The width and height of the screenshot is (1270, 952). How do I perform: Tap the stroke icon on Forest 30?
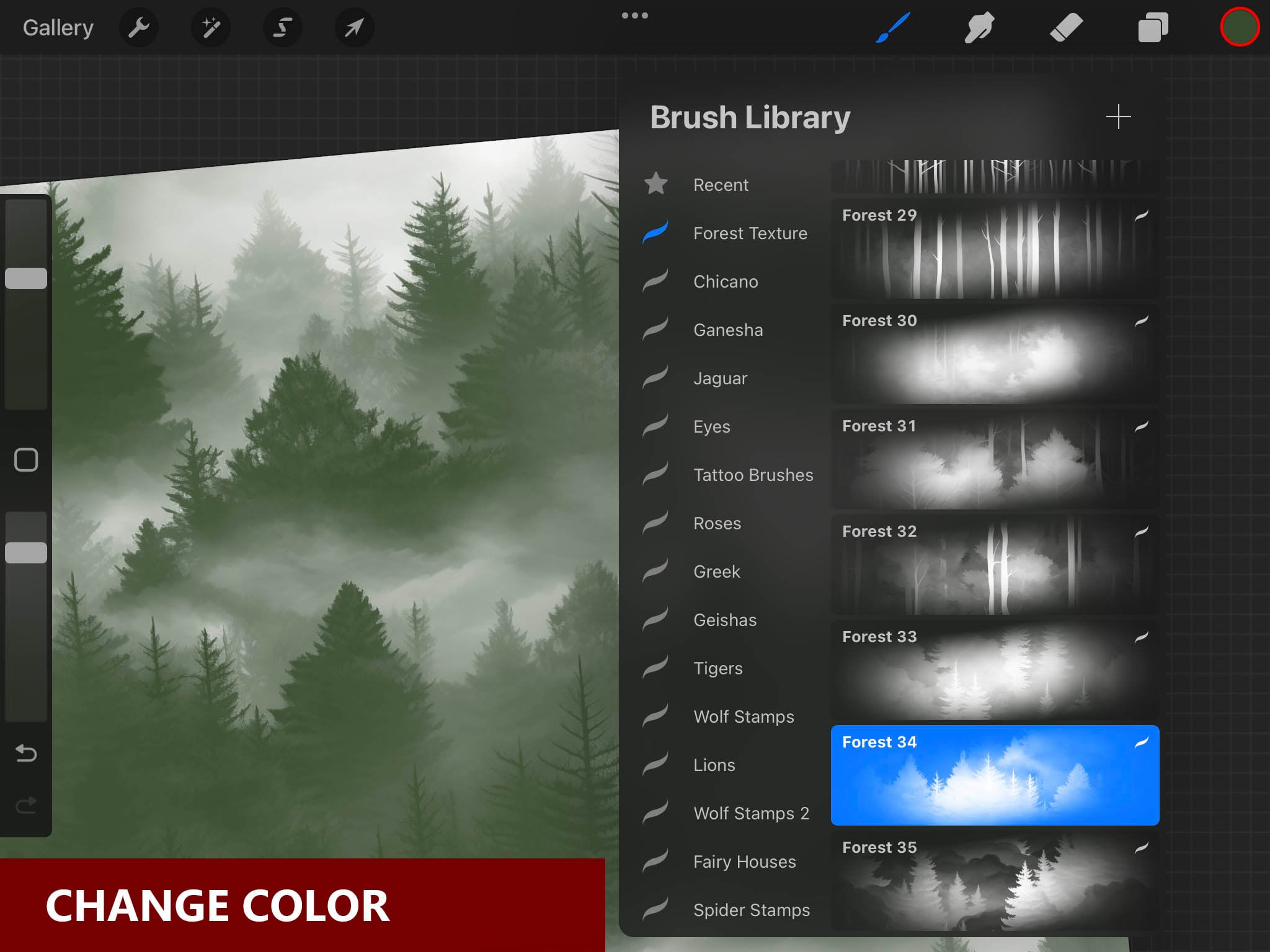click(x=1142, y=320)
